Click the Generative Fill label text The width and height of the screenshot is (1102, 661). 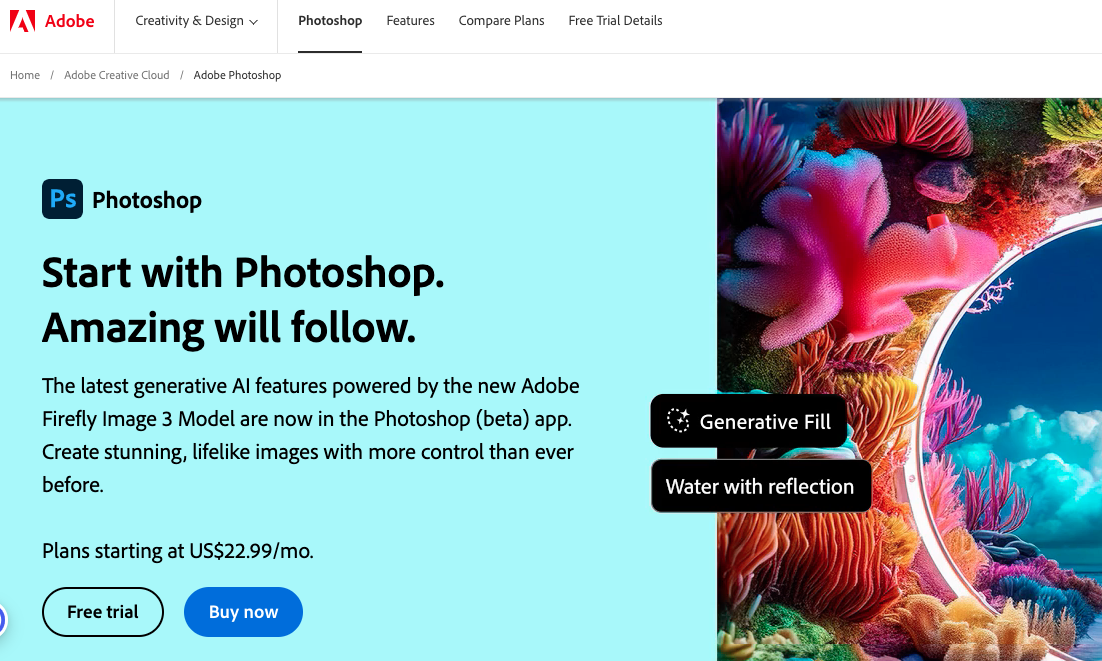pos(765,421)
